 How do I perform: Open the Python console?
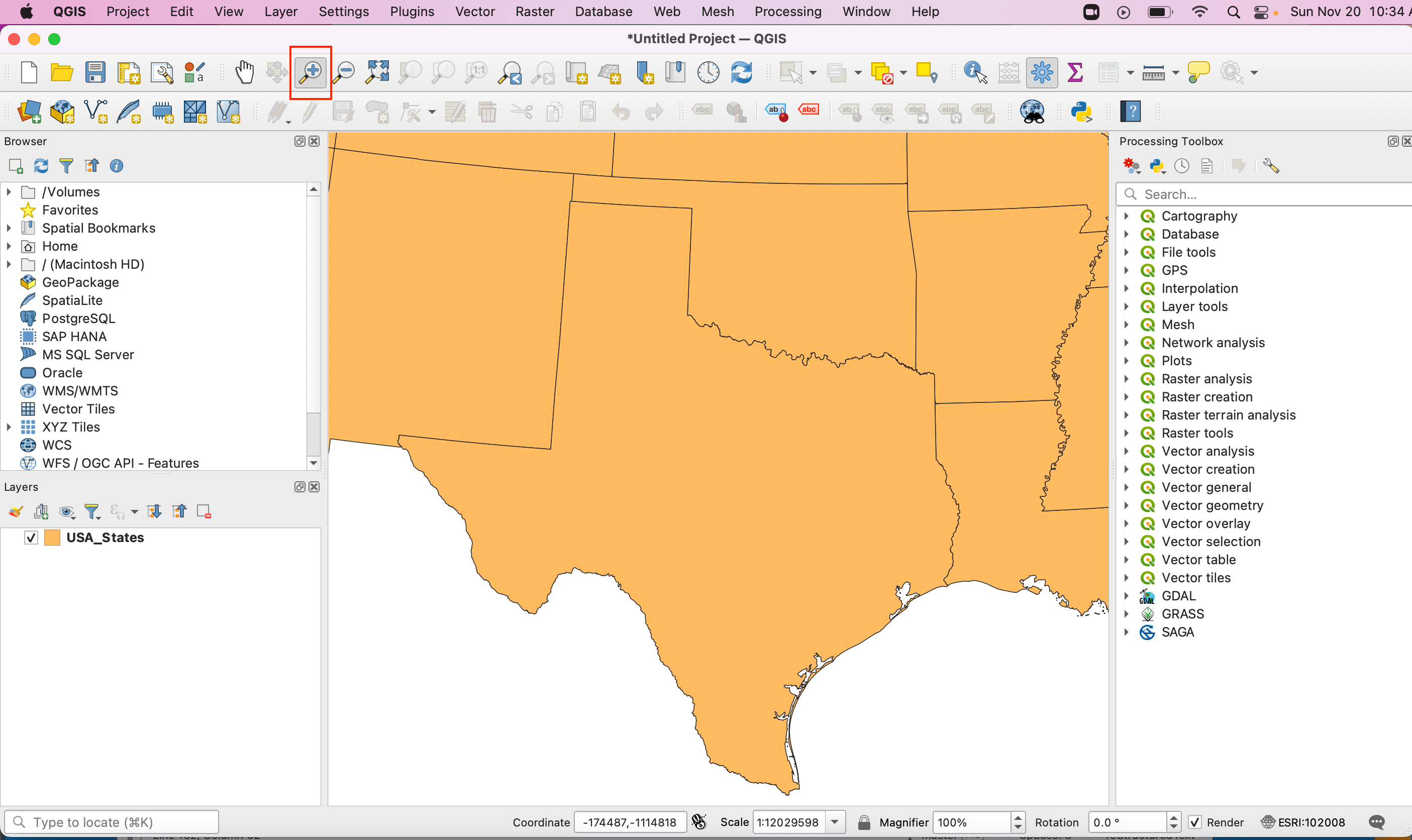(1082, 112)
